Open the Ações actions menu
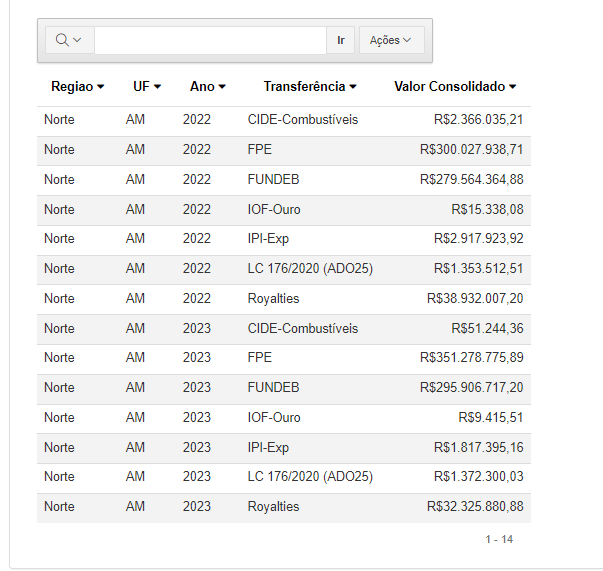 point(391,40)
